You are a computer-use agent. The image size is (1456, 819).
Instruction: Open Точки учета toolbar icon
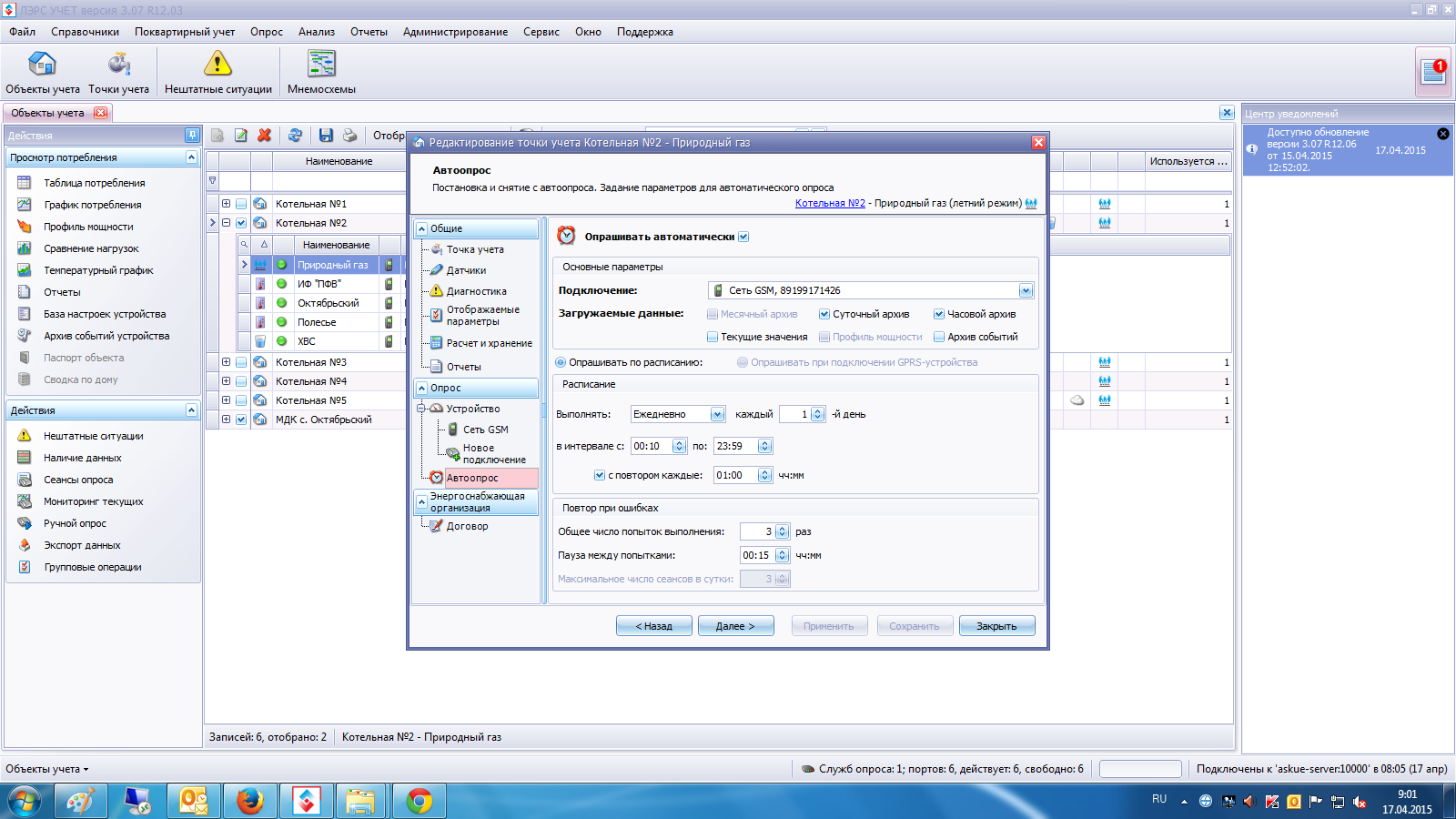pyautogui.click(x=118, y=72)
